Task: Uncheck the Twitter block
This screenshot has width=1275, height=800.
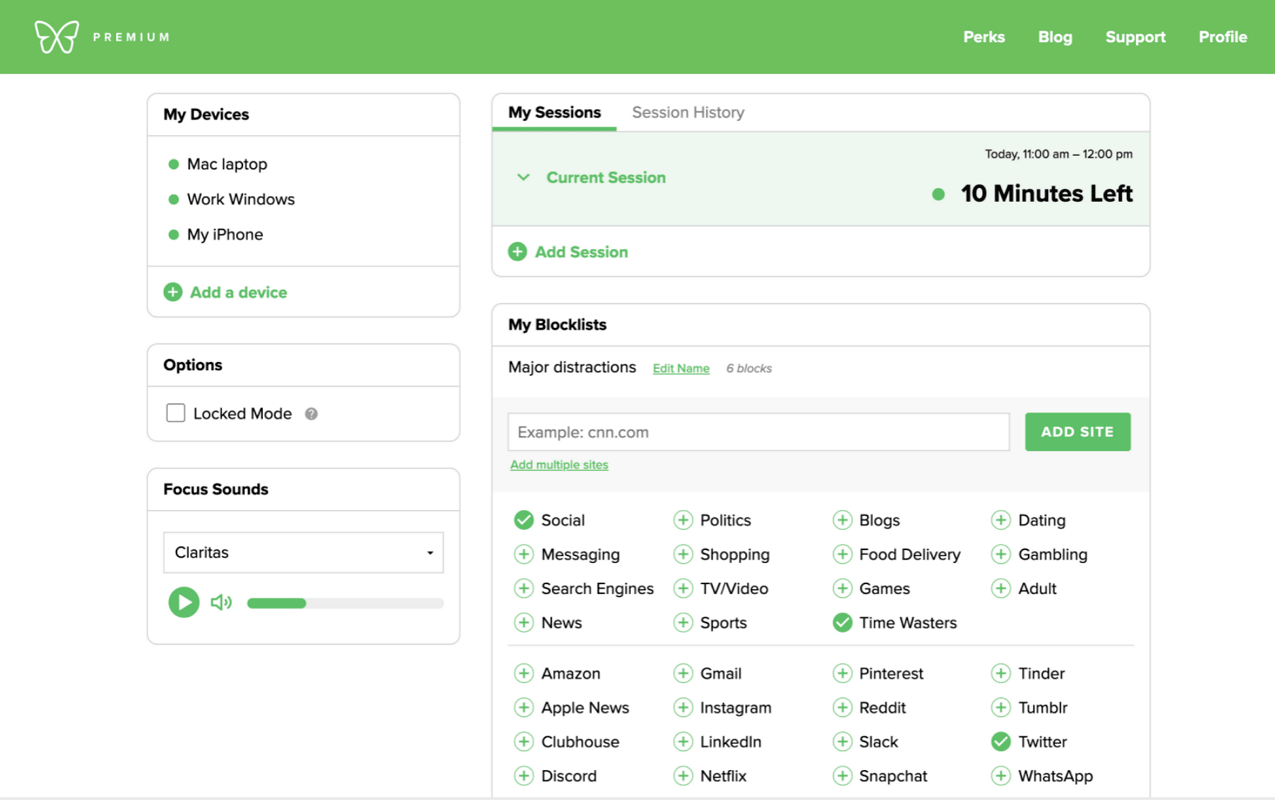Action: point(1001,742)
